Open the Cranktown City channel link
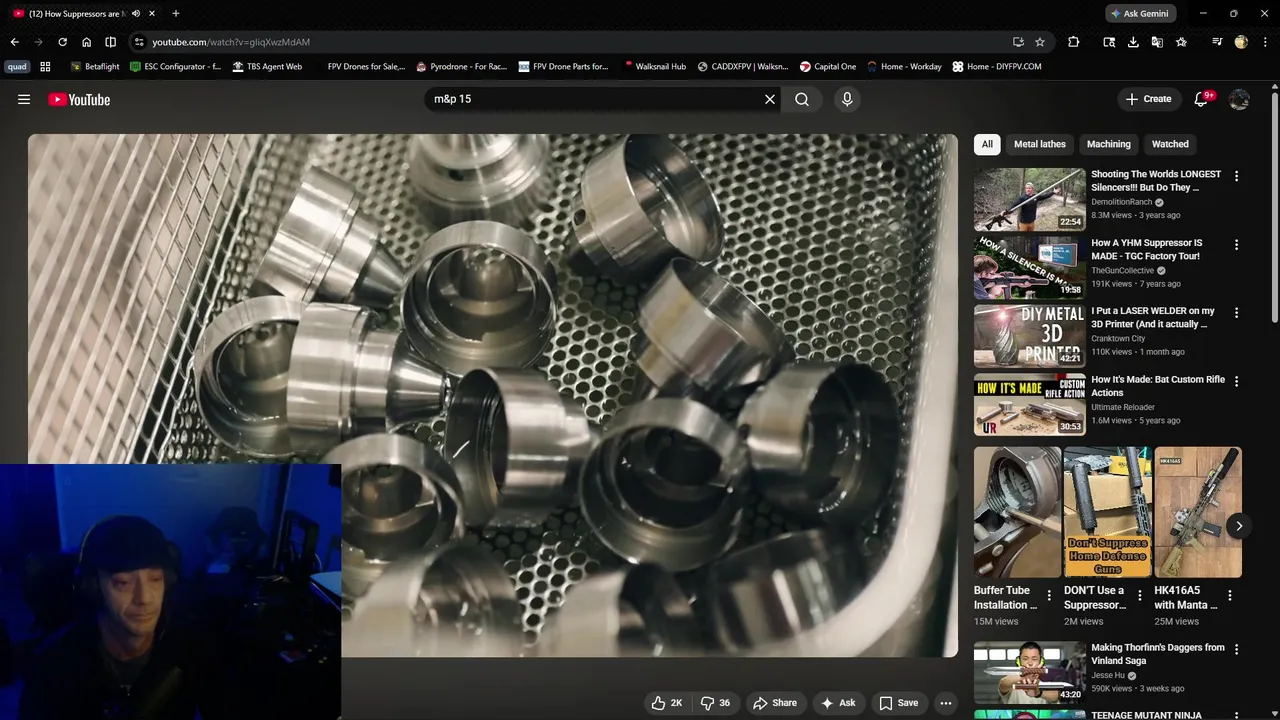 tap(1118, 338)
